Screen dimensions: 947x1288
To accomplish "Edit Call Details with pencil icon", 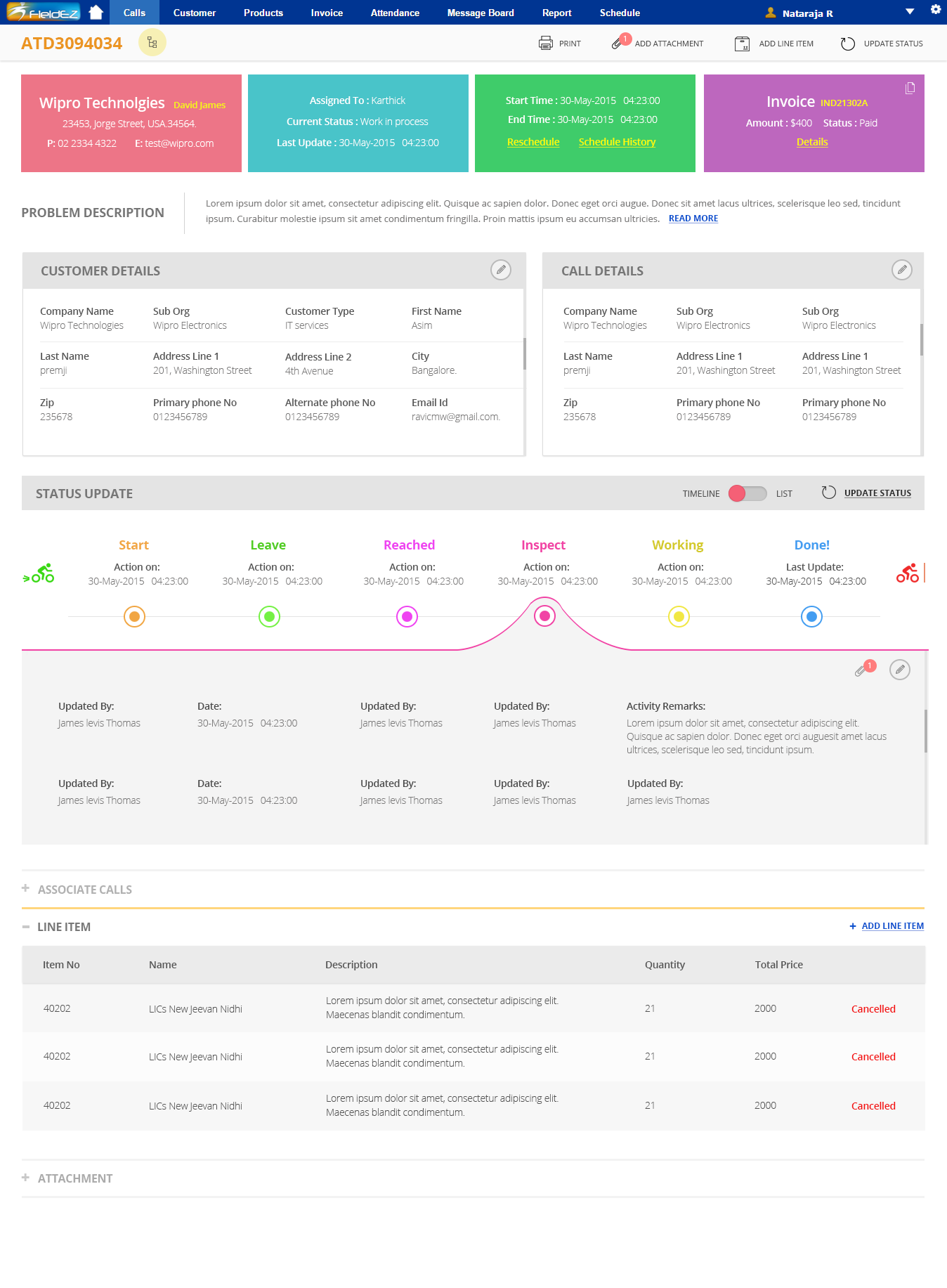I will [x=902, y=270].
